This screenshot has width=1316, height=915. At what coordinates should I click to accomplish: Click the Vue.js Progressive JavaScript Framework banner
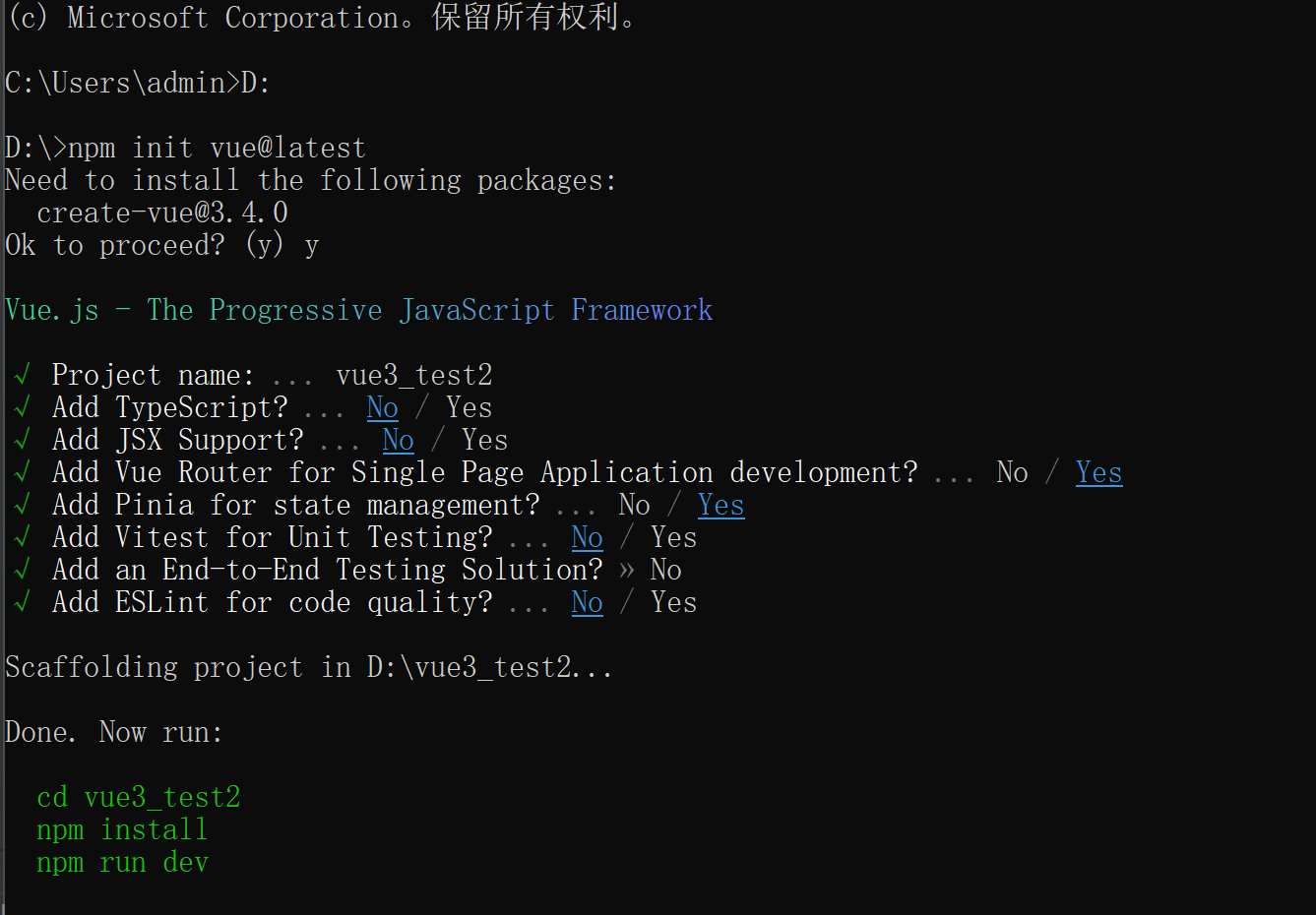tap(358, 311)
